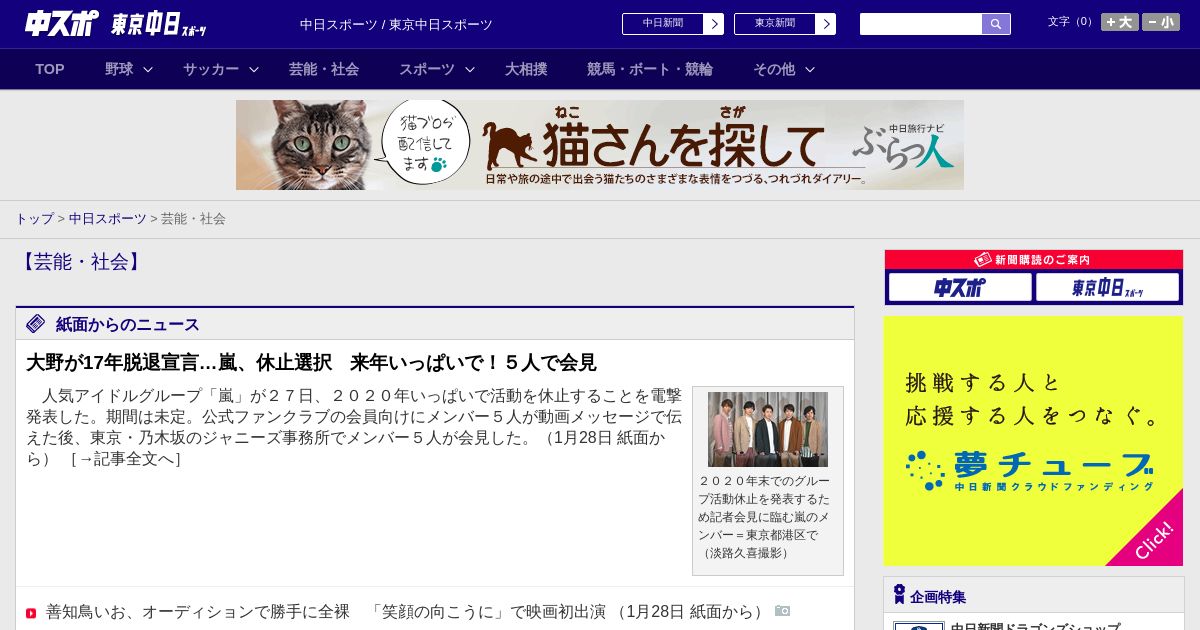
Task: Decrease text size with 小 button
Action: (x=1161, y=22)
